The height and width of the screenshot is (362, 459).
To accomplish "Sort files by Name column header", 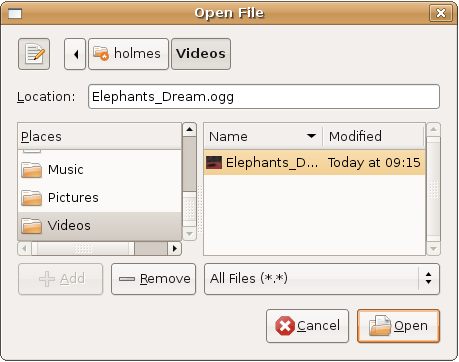I will (x=263, y=136).
